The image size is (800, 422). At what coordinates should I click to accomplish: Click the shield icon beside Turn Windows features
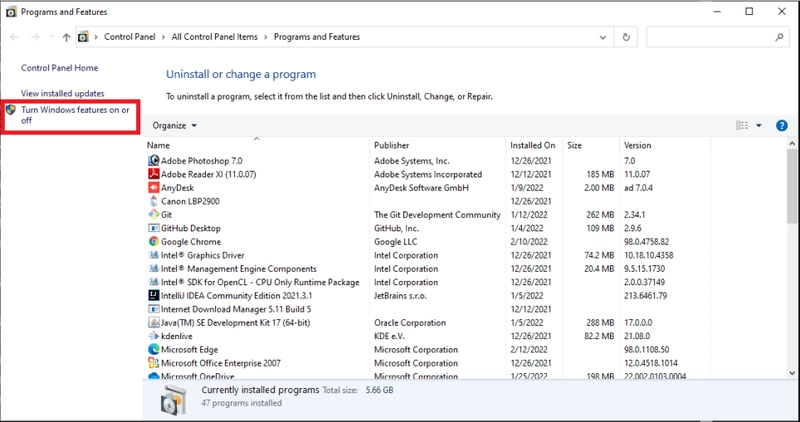coord(11,110)
